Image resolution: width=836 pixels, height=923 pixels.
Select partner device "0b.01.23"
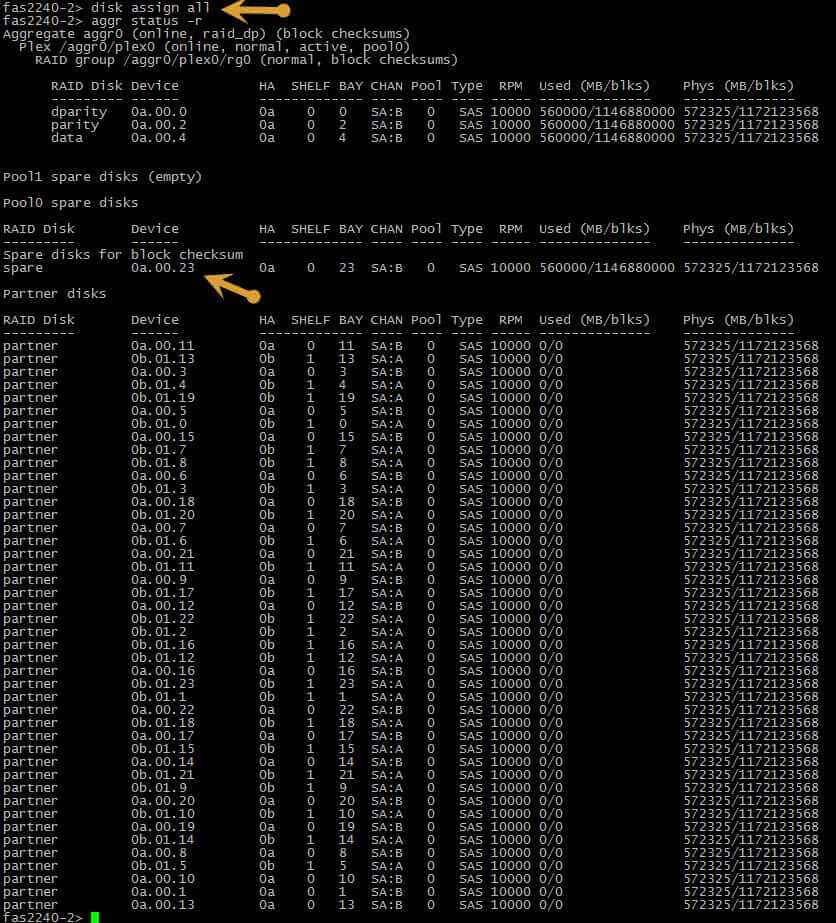tap(162, 683)
